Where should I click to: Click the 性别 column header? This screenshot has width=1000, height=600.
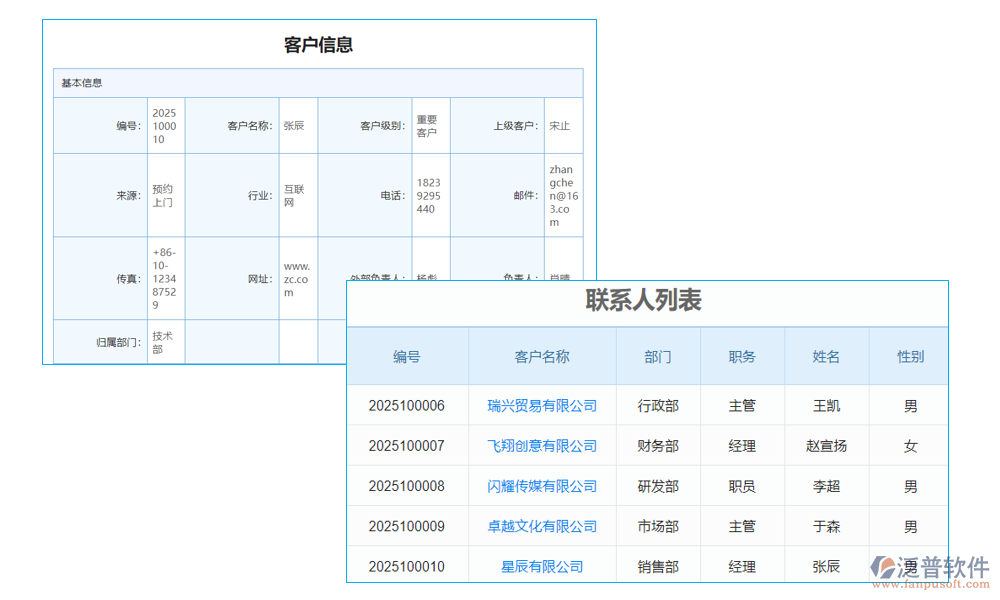(x=909, y=356)
